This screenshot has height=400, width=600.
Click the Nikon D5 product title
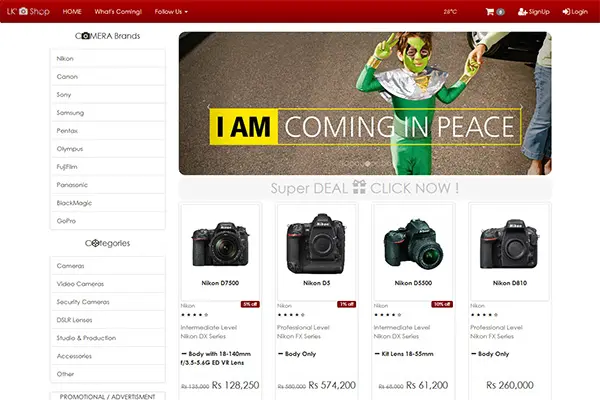[x=316, y=283]
